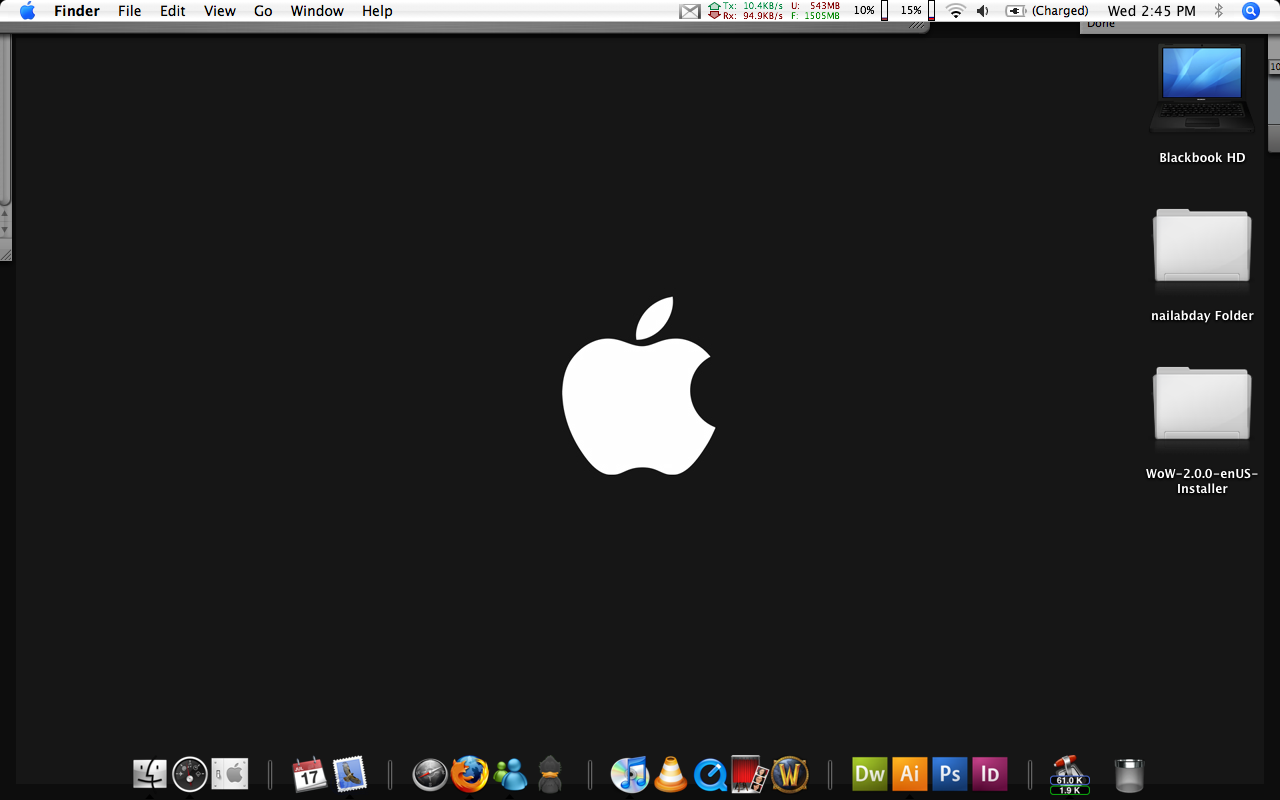Viewport: 1280px width, 800px height.
Task: Open iCal calendar in dock
Action: [x=310, y=773]
